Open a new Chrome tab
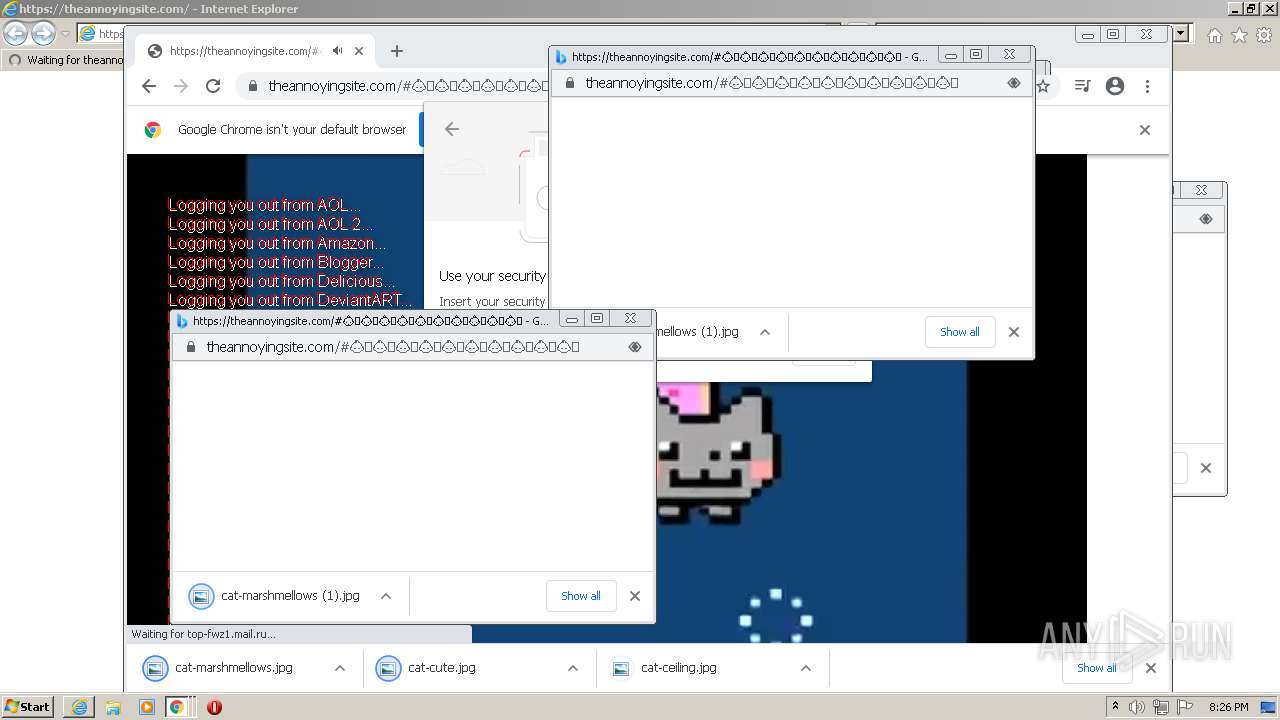Viewport: 1280px width, 720px height. [397, 51]
